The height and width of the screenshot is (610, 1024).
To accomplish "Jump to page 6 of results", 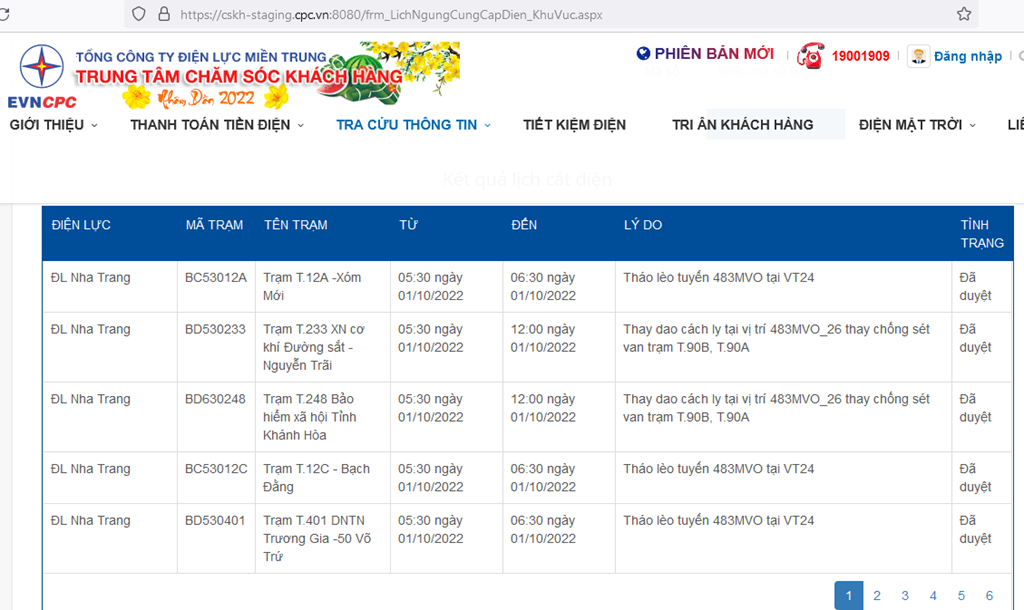I will coord(989,596).
